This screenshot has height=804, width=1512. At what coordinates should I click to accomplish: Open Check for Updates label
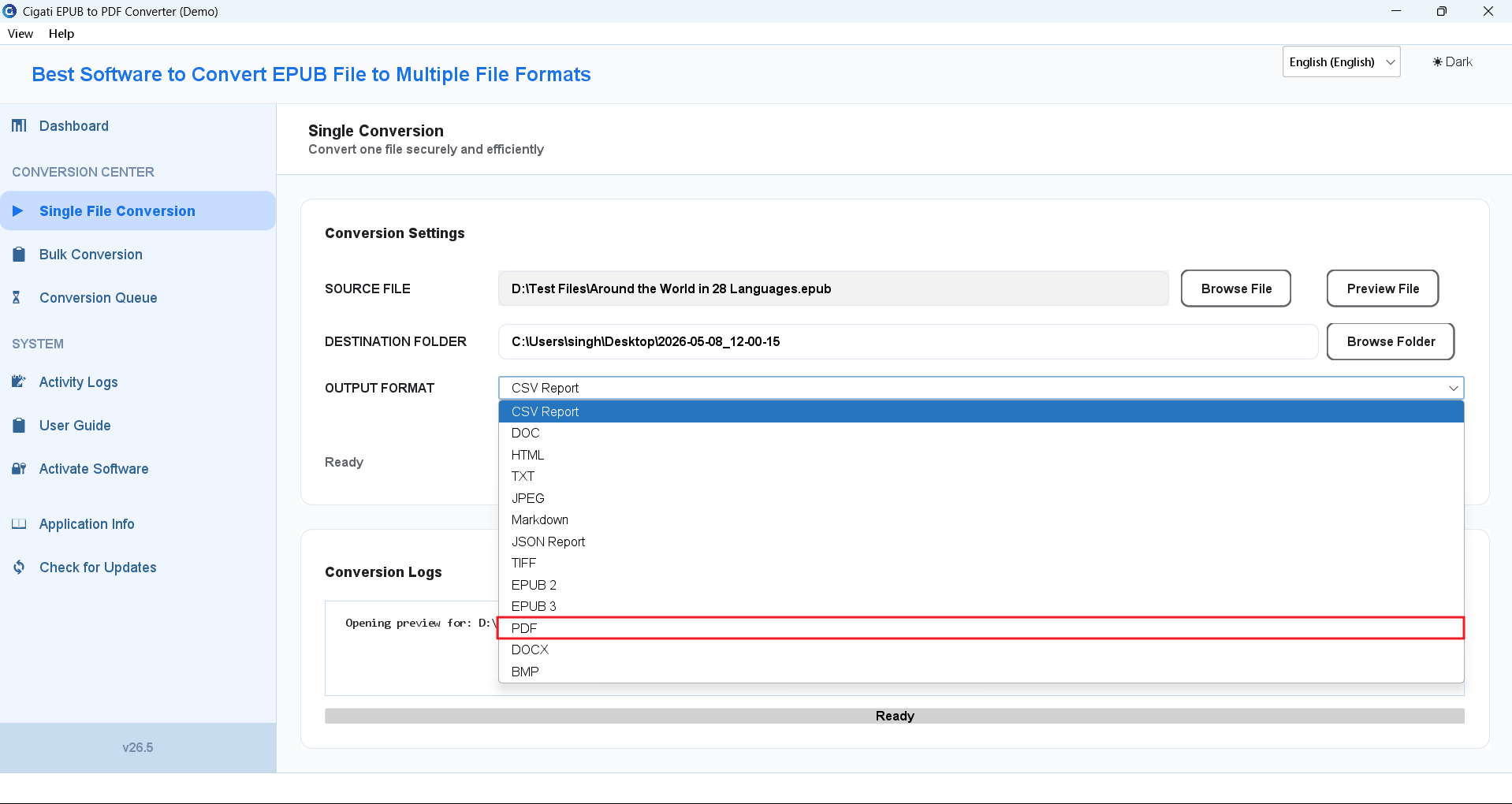point(98,568)
